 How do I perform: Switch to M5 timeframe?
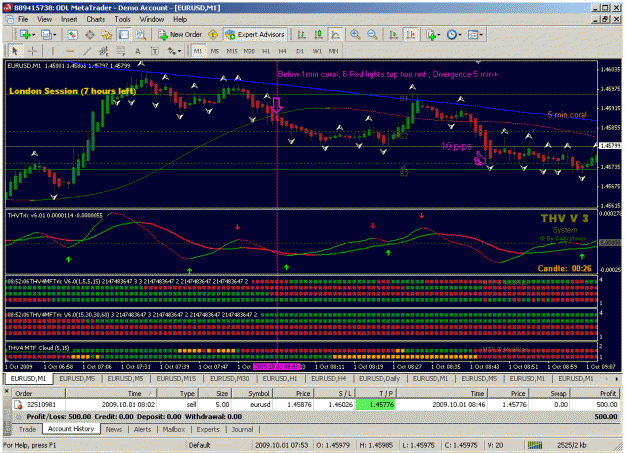point(215,51)
